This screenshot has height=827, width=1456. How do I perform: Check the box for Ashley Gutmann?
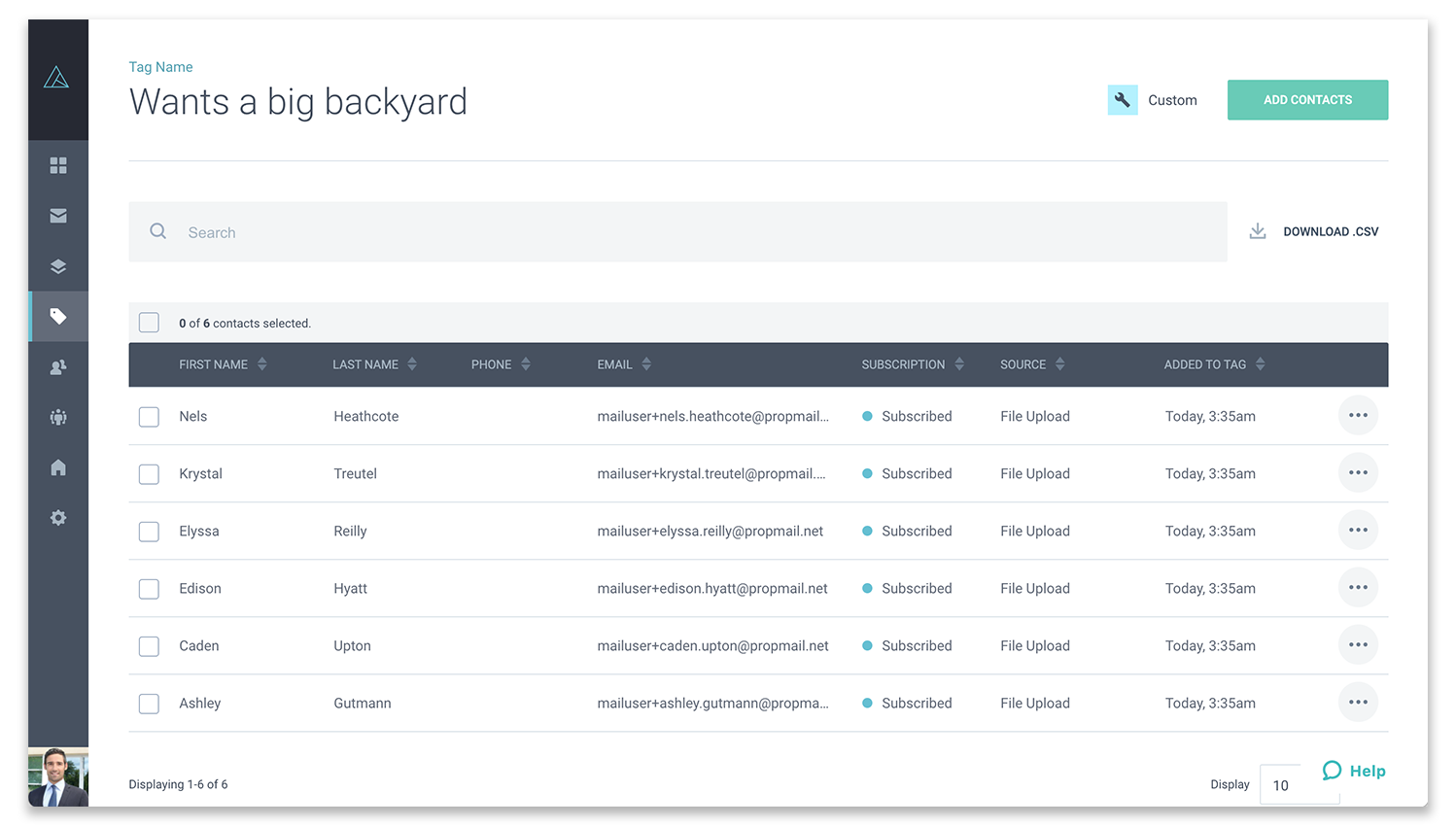pos(149,704)
